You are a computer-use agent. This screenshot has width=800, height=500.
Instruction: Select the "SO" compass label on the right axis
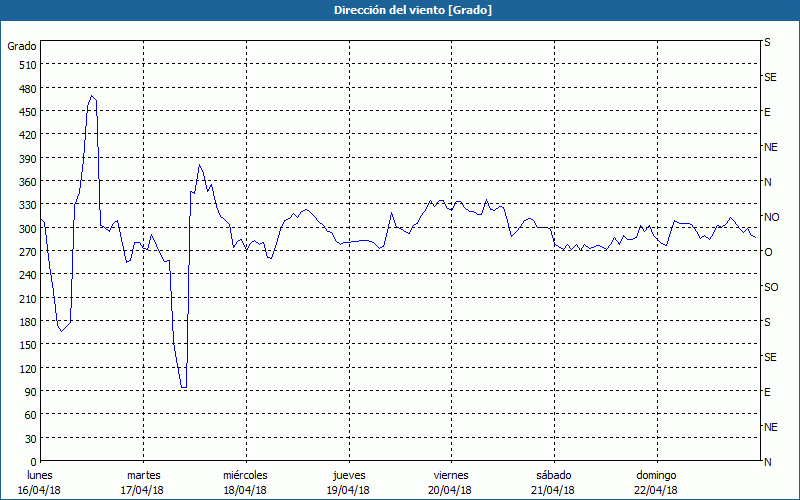coord(771,287)
